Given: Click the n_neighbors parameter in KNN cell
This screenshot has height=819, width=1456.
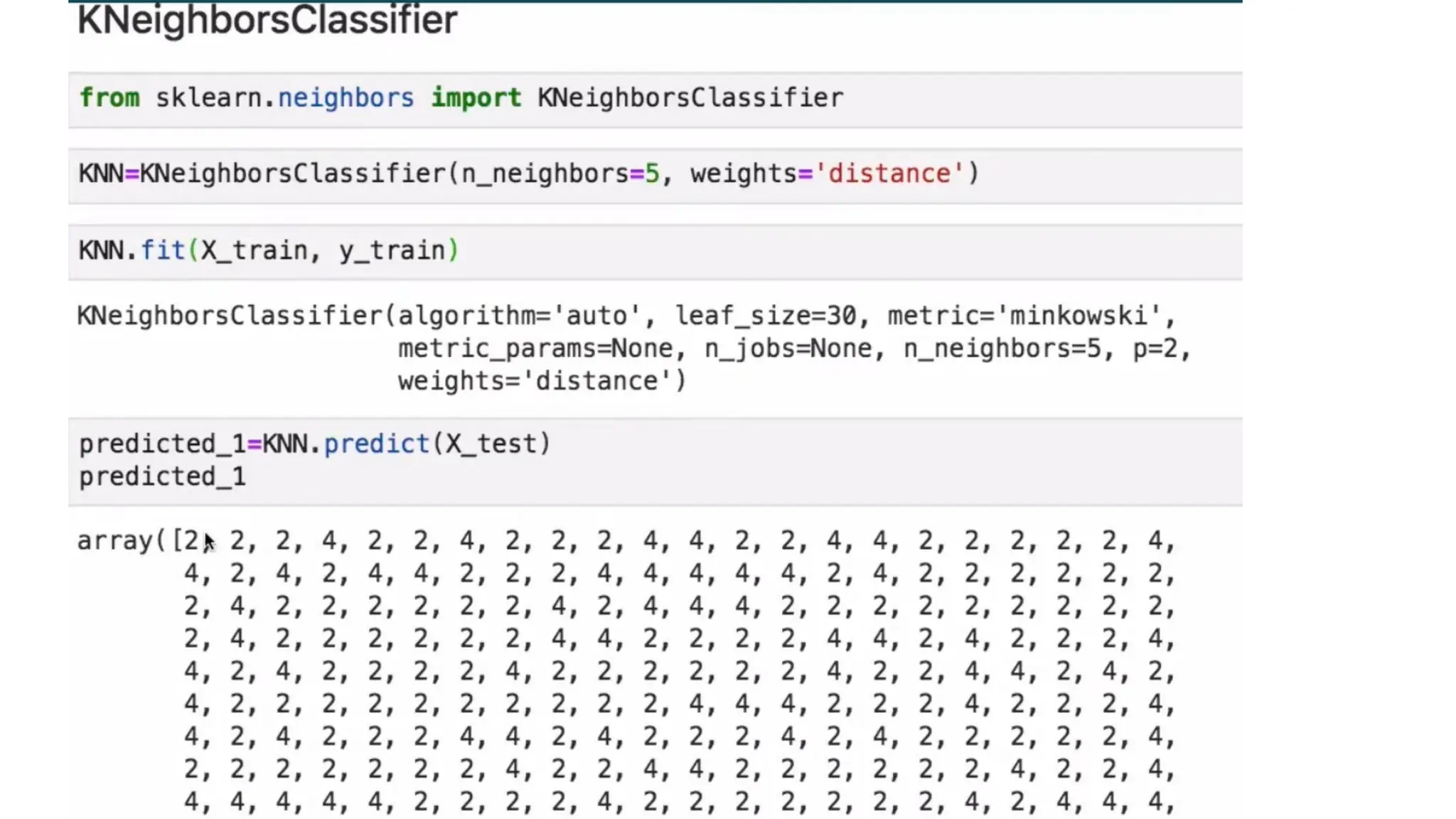Looking at the screenshot, I should (x=544, y=173).
